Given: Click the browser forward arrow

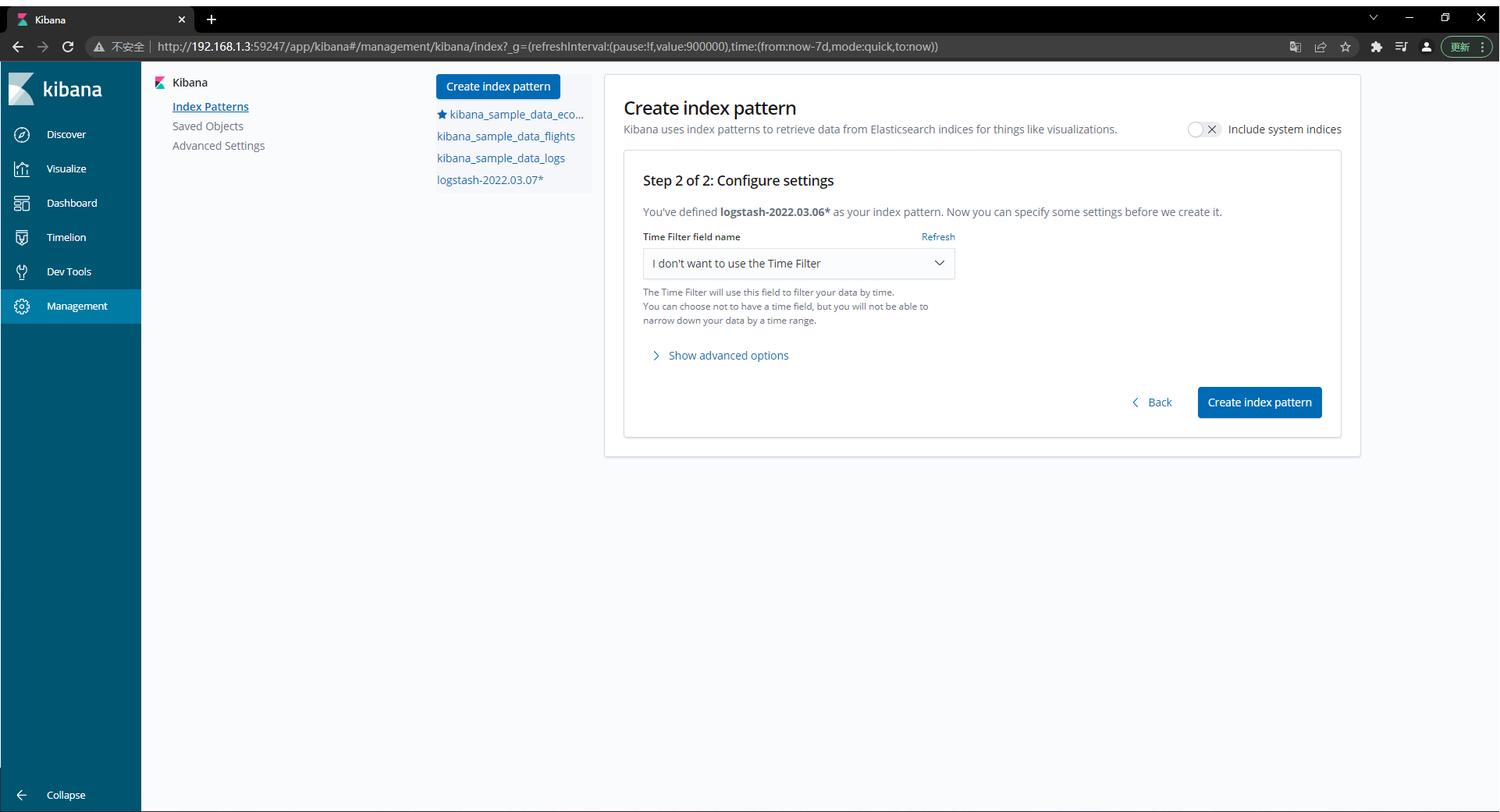Looking at the screenshot, I should tap(43, 47).
